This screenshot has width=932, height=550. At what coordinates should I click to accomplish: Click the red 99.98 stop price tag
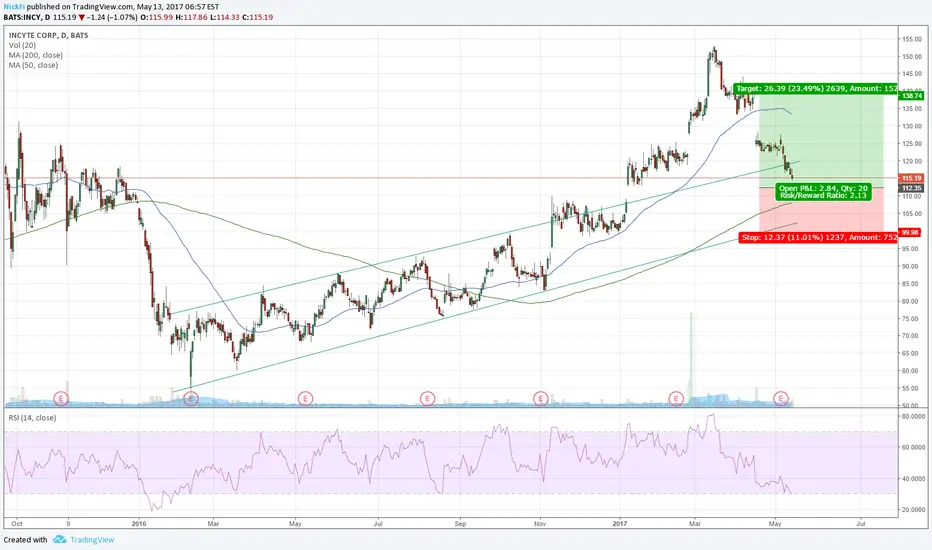(910, 232)
